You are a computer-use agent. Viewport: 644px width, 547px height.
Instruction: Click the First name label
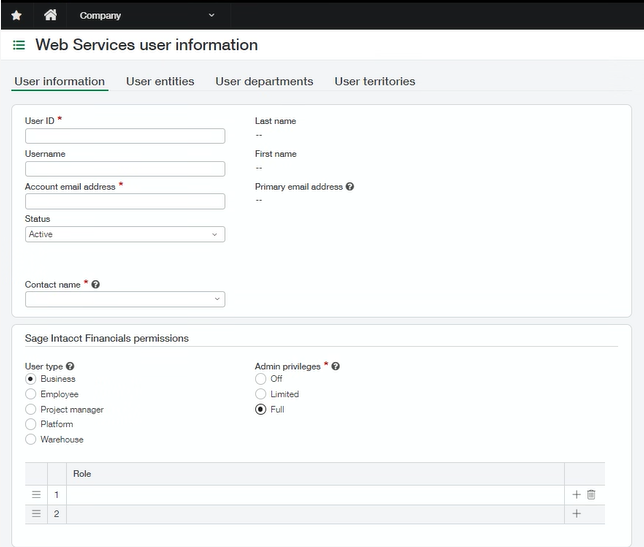(276, 154)
